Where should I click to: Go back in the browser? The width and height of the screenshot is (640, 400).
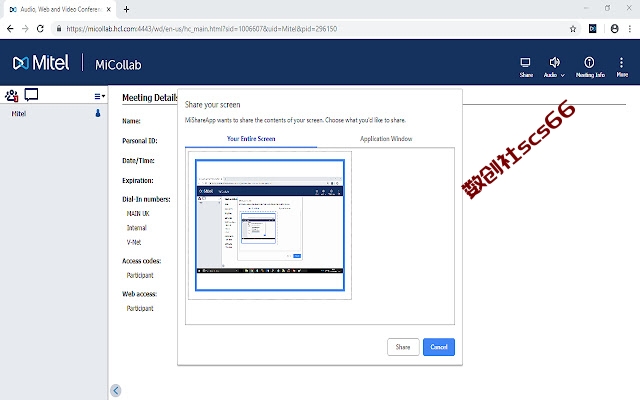[10, 29]
